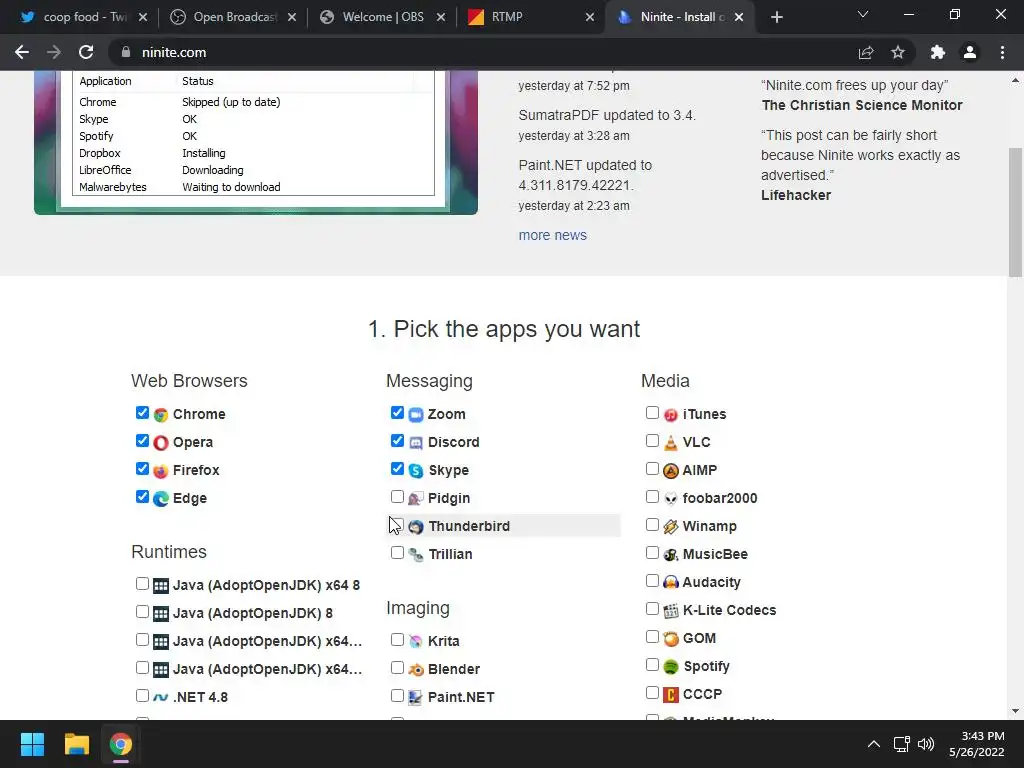1024x768 pixels.
Task: Click the Audacity headphones icon
Action: pyautogui.click(x=671, y=583)
